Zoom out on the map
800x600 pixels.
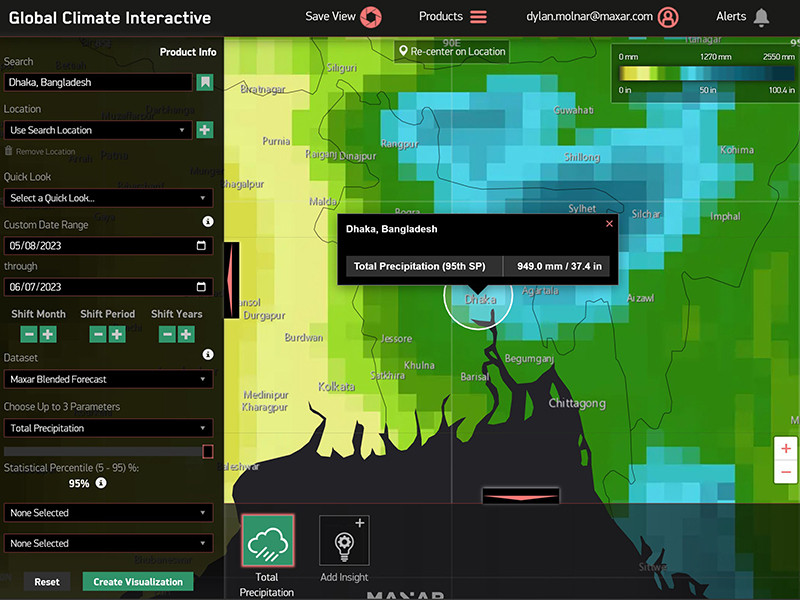(x=786, y=472)
